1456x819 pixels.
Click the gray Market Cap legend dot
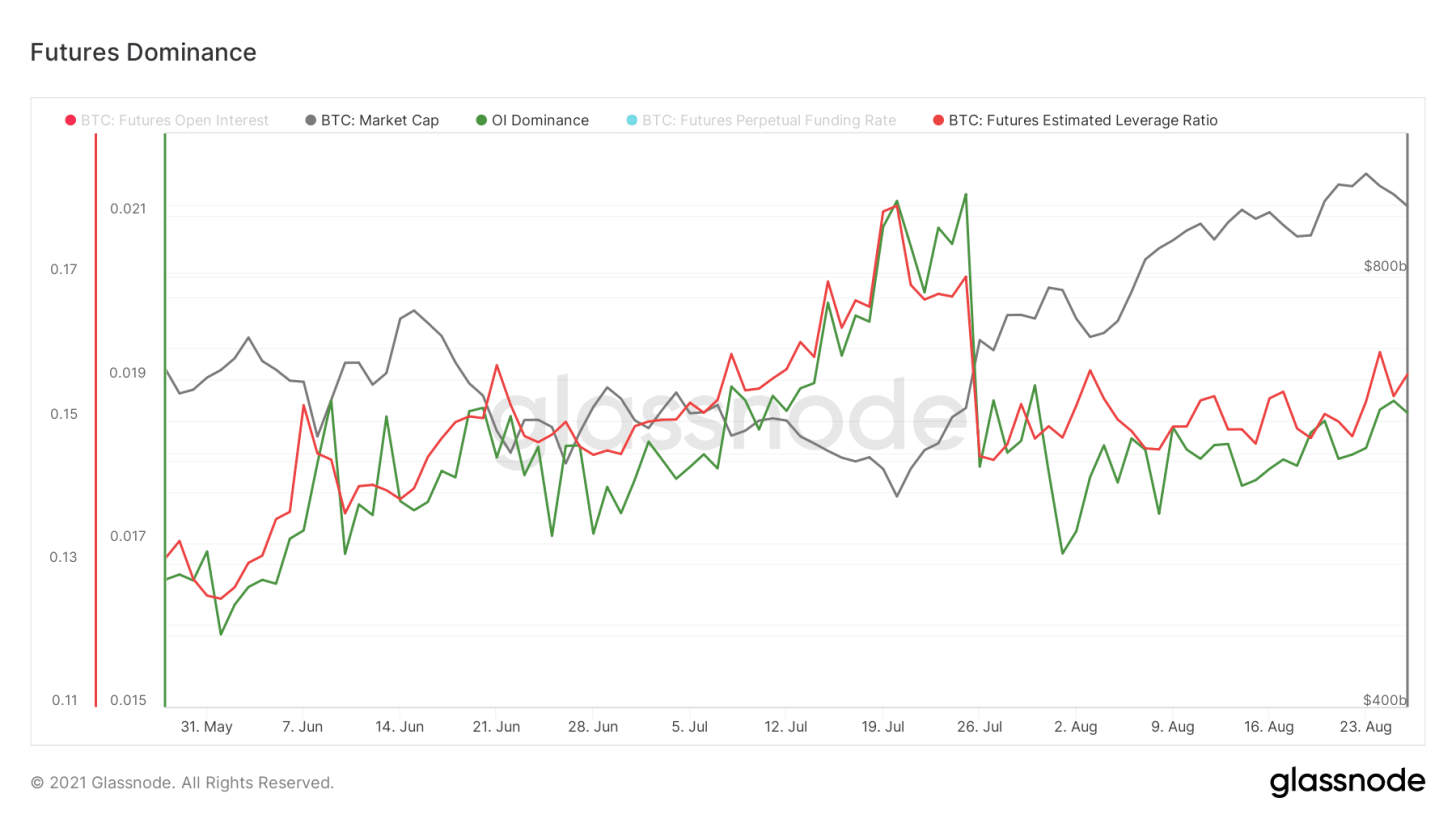pos(310,121)
